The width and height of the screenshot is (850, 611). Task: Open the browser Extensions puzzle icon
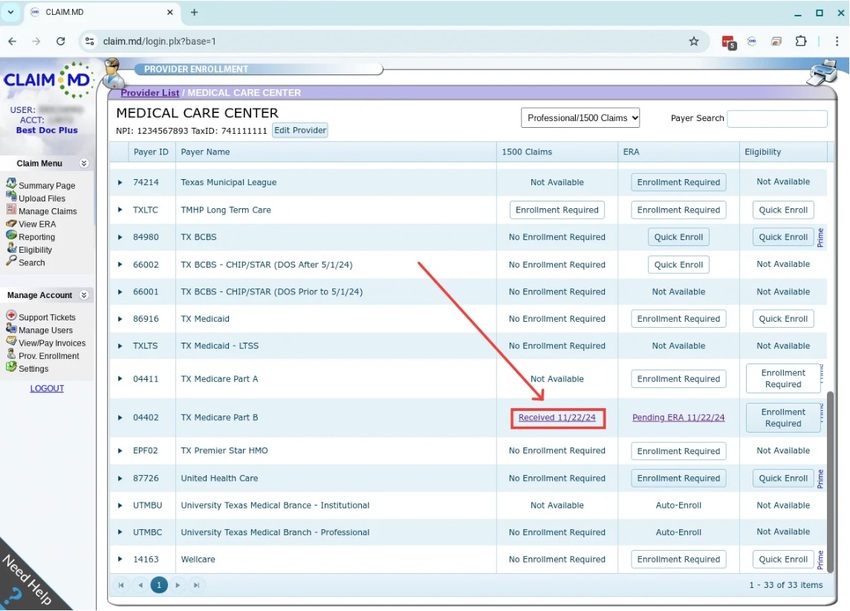801,41
